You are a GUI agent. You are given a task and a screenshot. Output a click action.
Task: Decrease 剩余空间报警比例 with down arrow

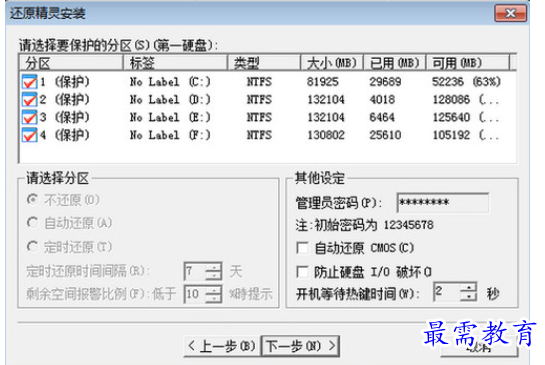tap(213, 299)
